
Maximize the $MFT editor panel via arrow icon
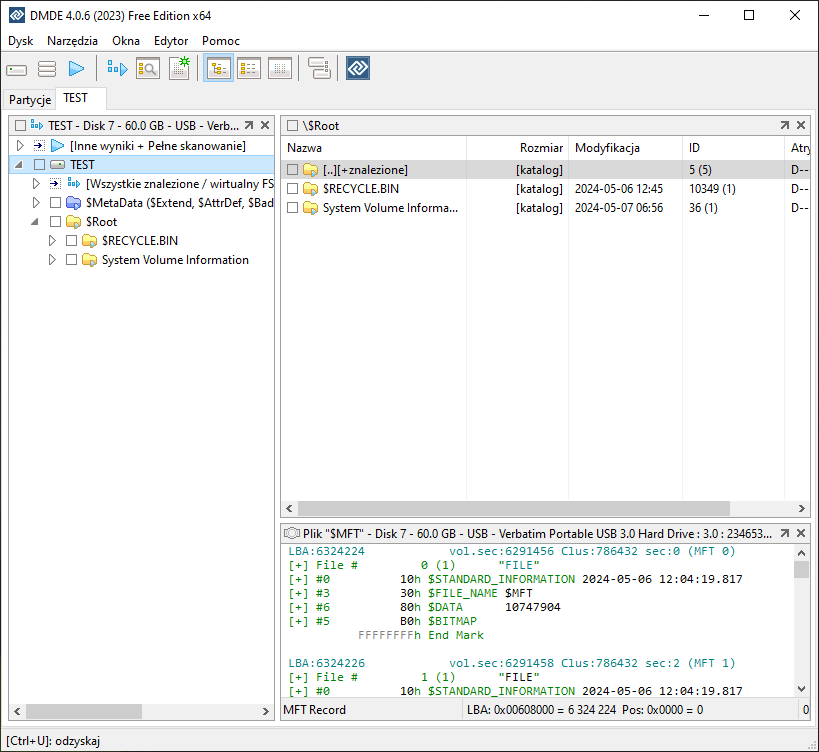click(x=785, y=533)
